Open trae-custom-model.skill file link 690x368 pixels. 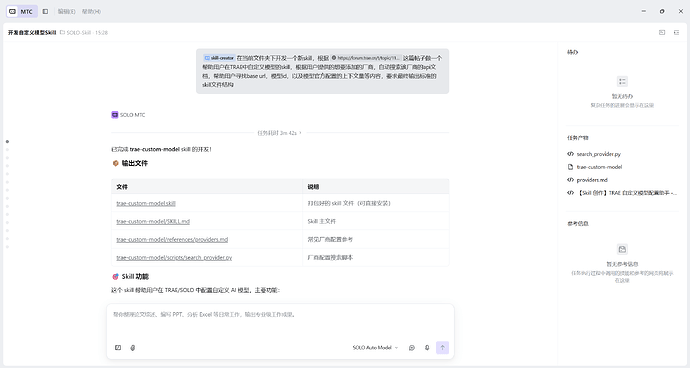tap(146, 203)
